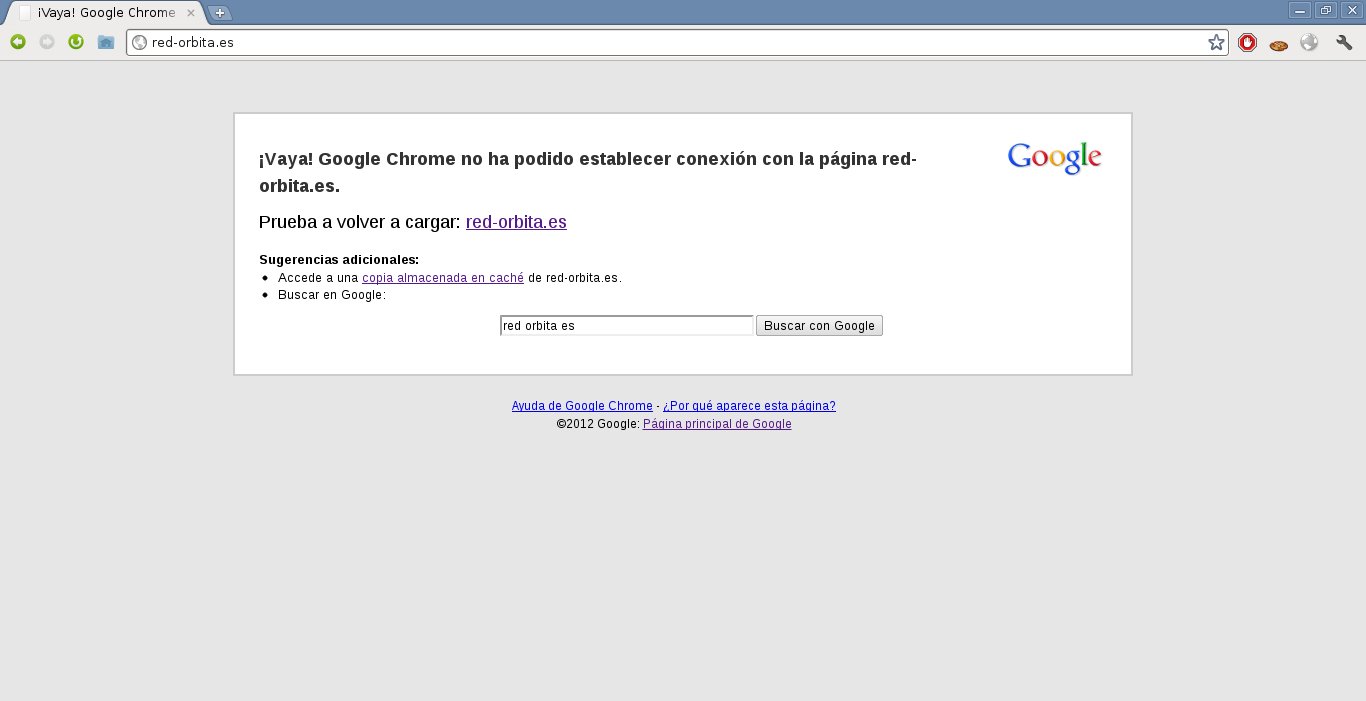The width and height of the screenshot is (1366, 701).
Task: Reload the page with the refresh icon
Action: [76, 42]
